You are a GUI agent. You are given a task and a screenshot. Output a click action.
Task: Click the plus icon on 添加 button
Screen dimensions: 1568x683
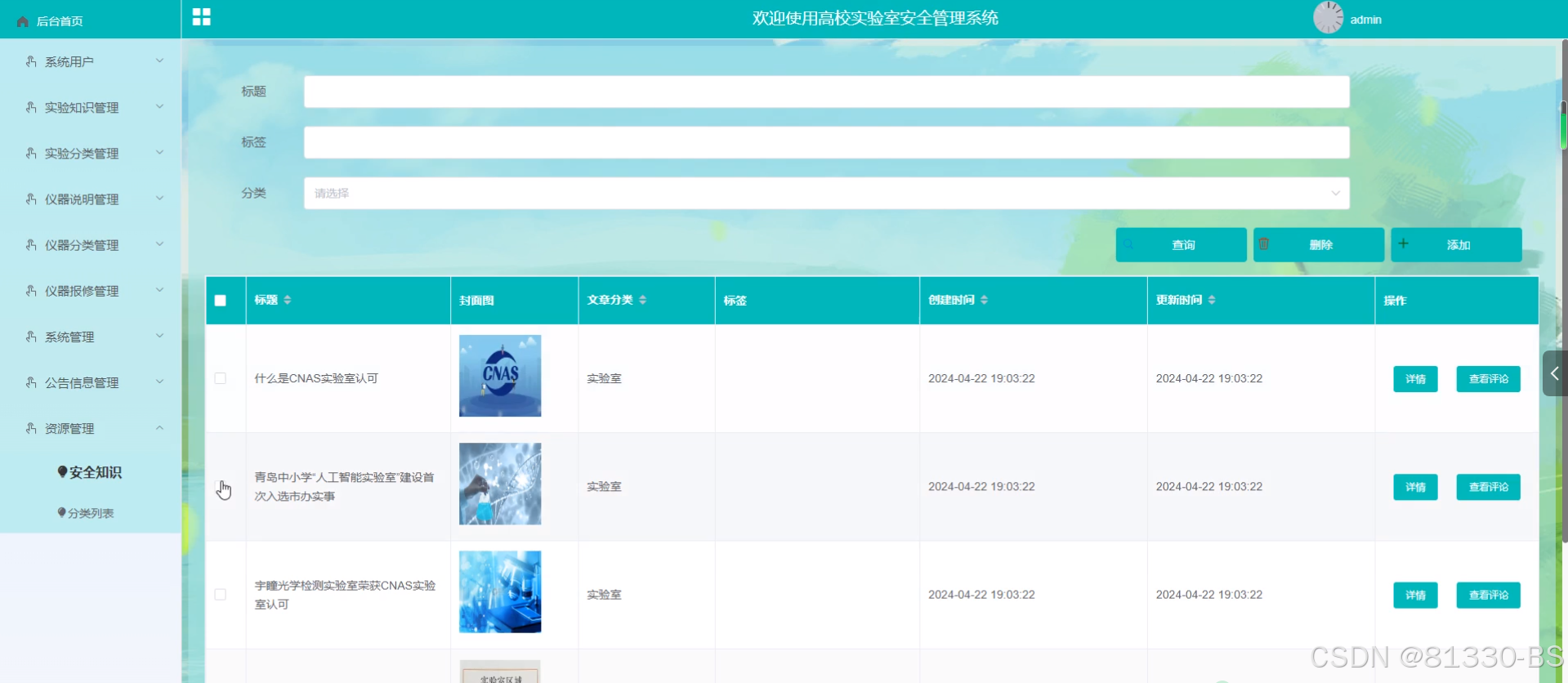[x=1403, y=243]
